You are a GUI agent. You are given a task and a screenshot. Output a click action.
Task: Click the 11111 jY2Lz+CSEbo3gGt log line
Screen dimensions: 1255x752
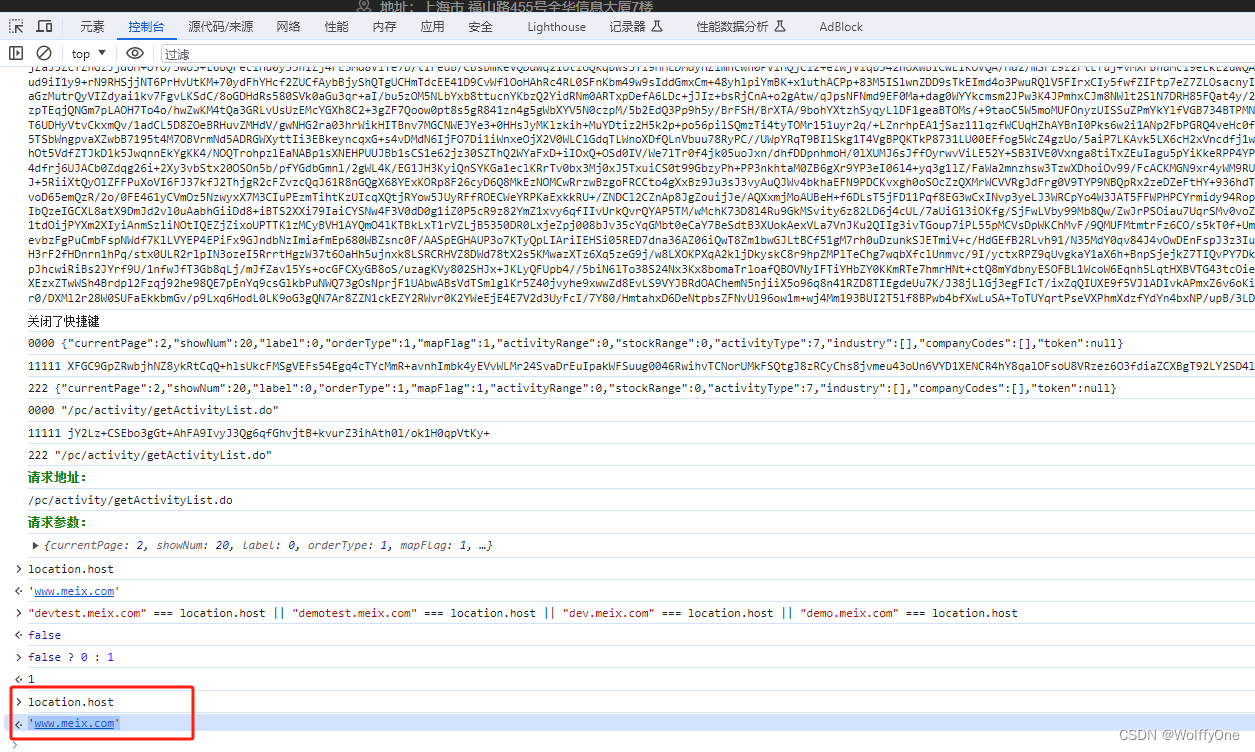click(259, 433)
